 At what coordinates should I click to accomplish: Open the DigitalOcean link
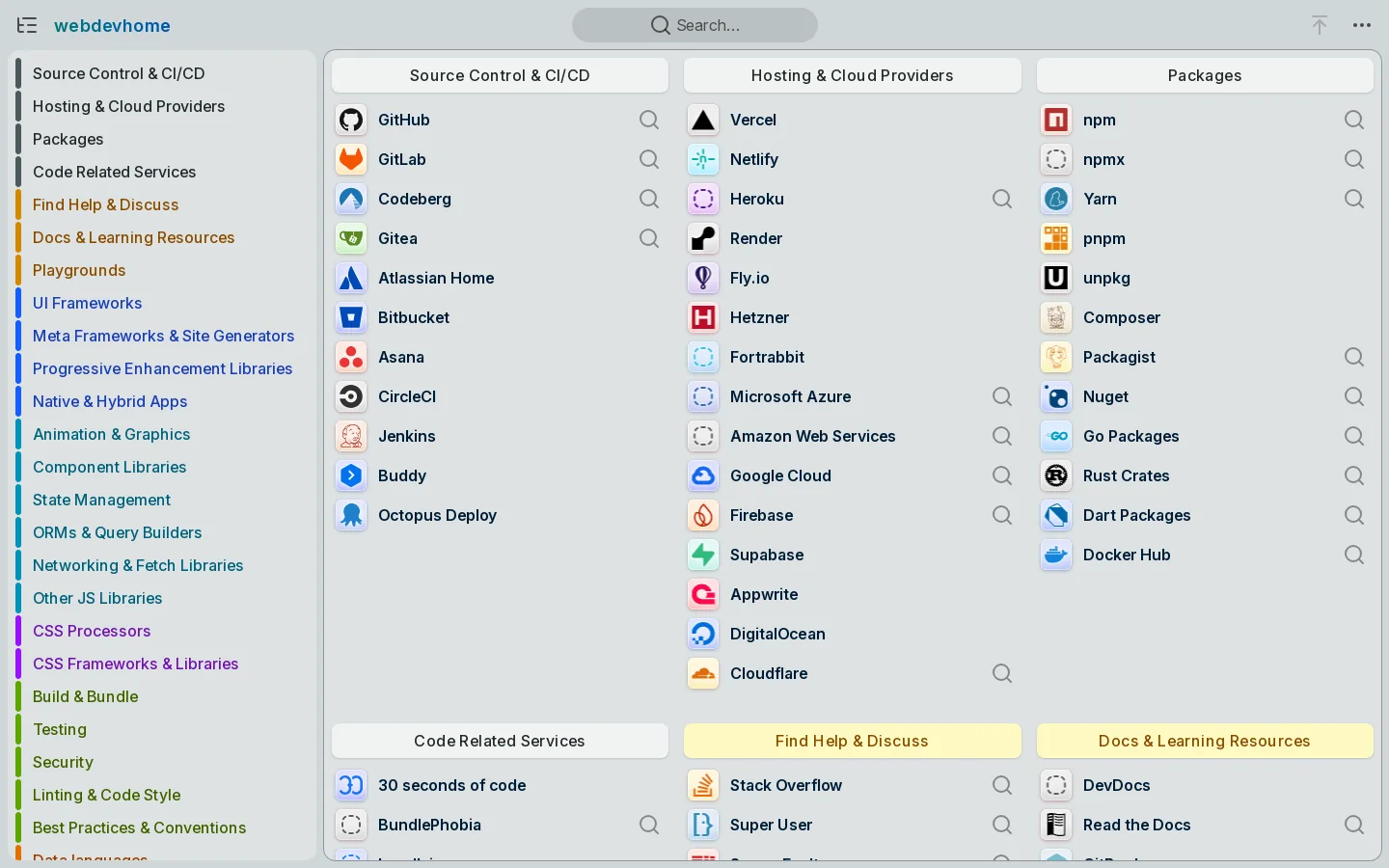777,634
